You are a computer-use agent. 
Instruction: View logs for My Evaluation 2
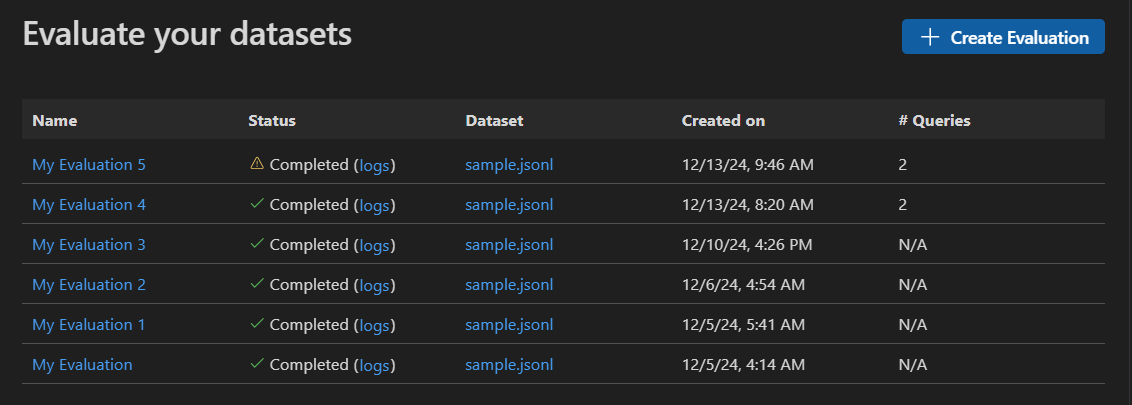(x=374, y=285)
